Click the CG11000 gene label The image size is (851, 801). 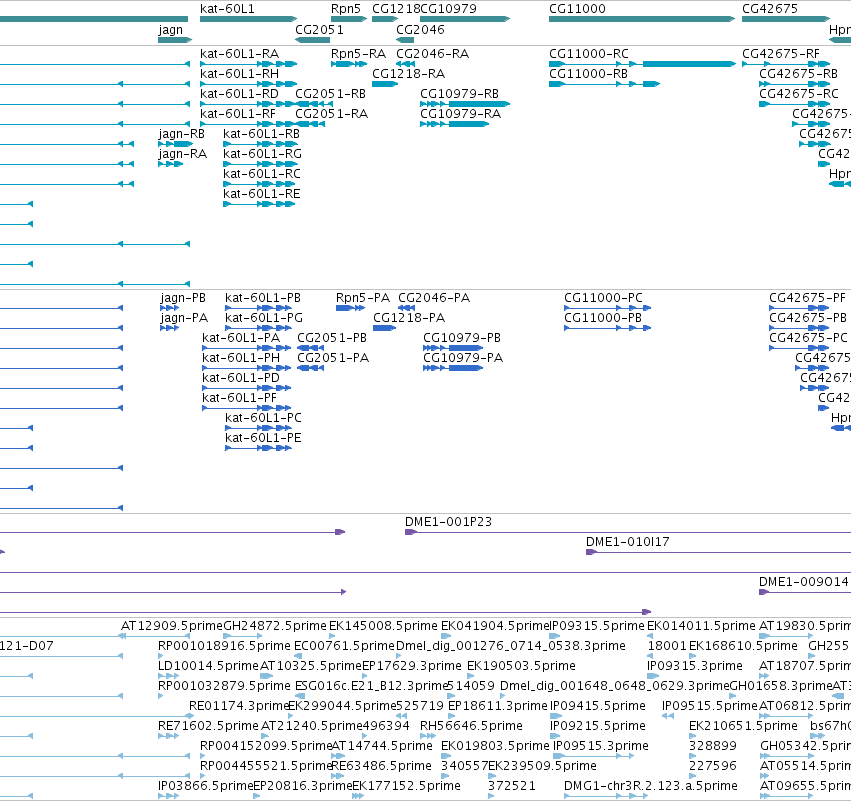pyautogui.click(x=577, y=9)
